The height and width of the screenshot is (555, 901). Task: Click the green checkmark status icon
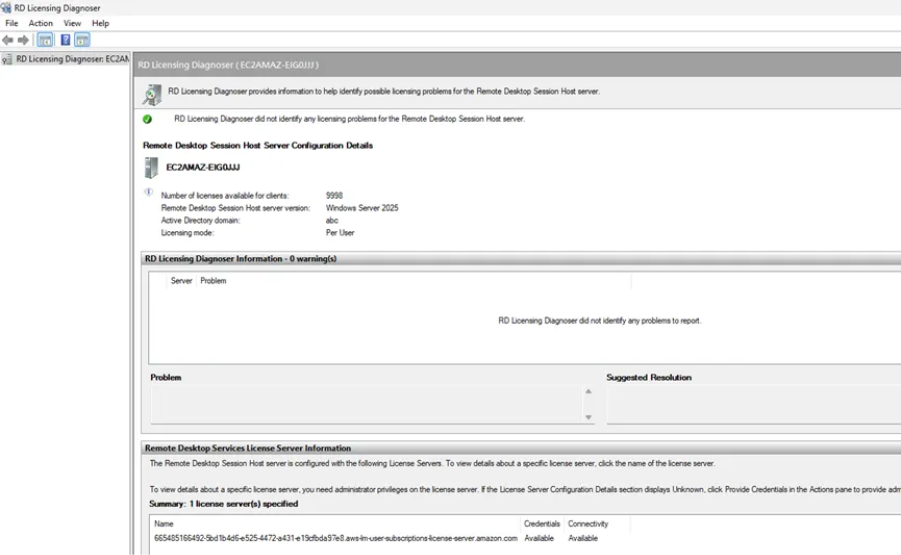pyautogui.click(x=148, y=119)
